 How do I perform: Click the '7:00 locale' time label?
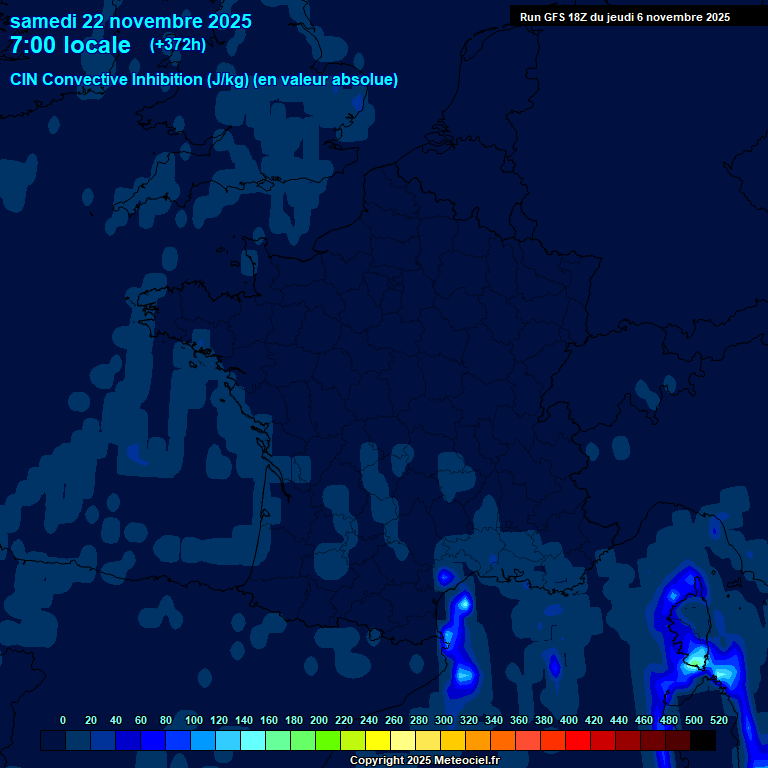point(70,45)
